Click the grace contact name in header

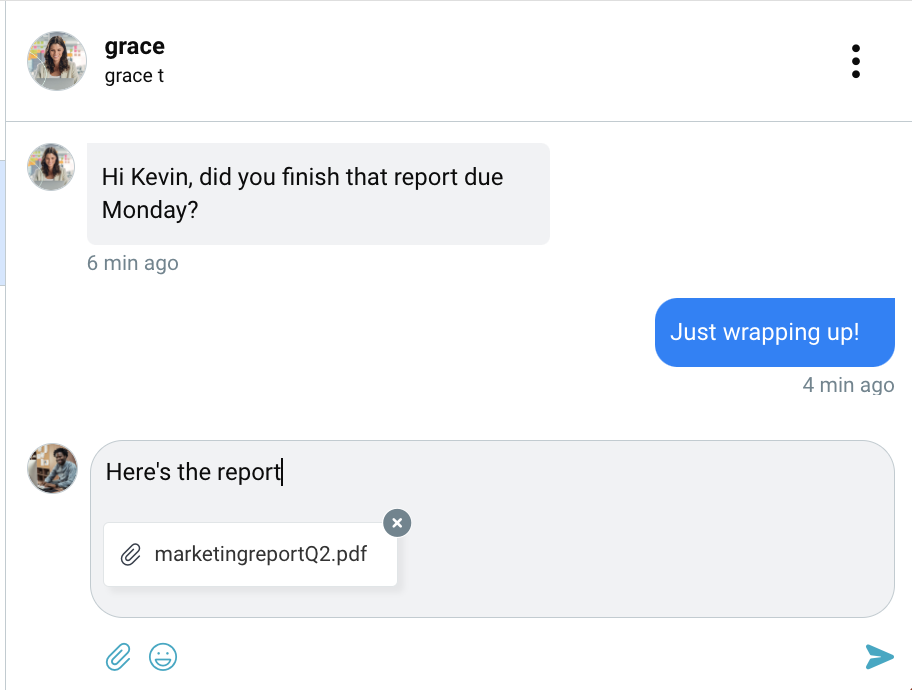click(134, 46)
